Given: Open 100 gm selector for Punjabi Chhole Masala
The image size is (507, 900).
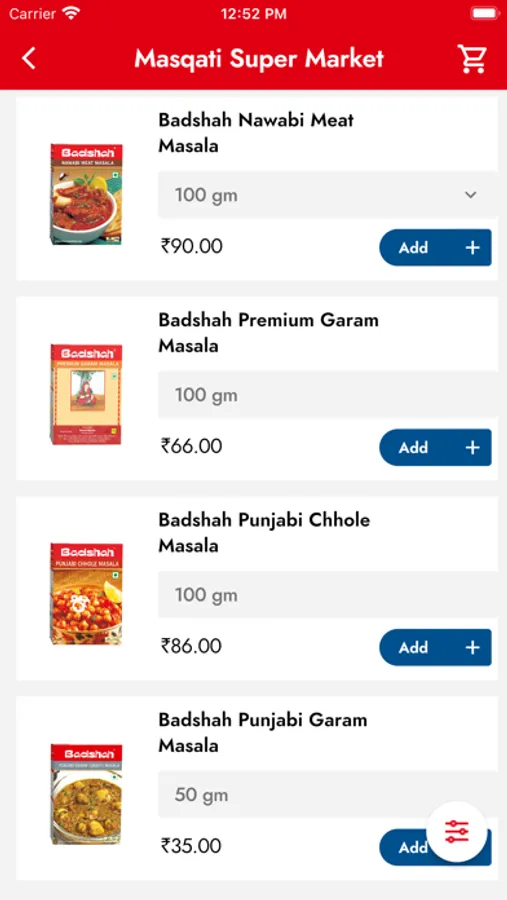Looking at the screenshot, I should pyautogui.click(x=328, y=595).
